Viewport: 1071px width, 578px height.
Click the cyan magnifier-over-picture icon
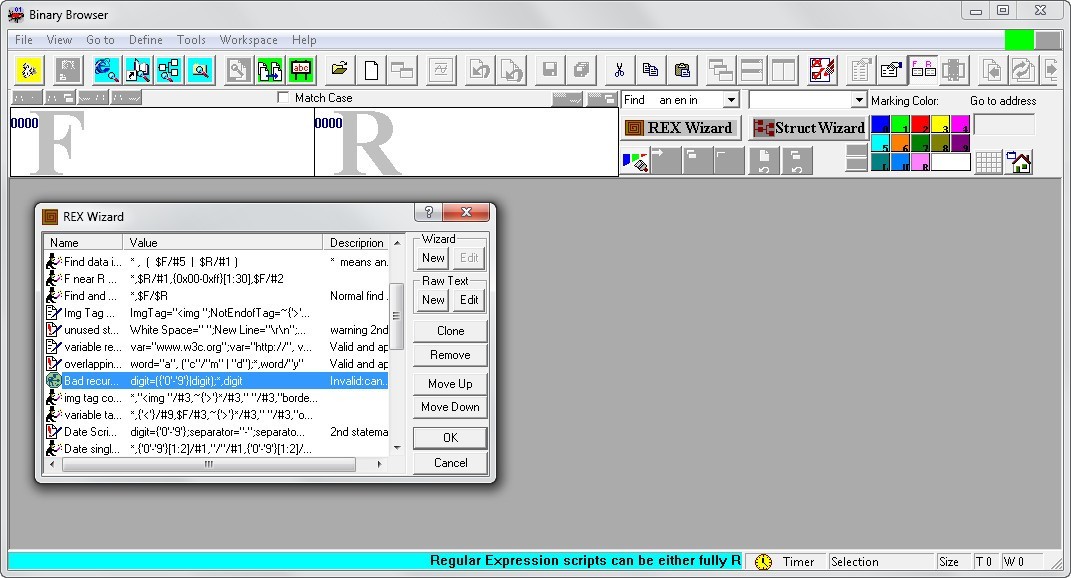[200, 70]
